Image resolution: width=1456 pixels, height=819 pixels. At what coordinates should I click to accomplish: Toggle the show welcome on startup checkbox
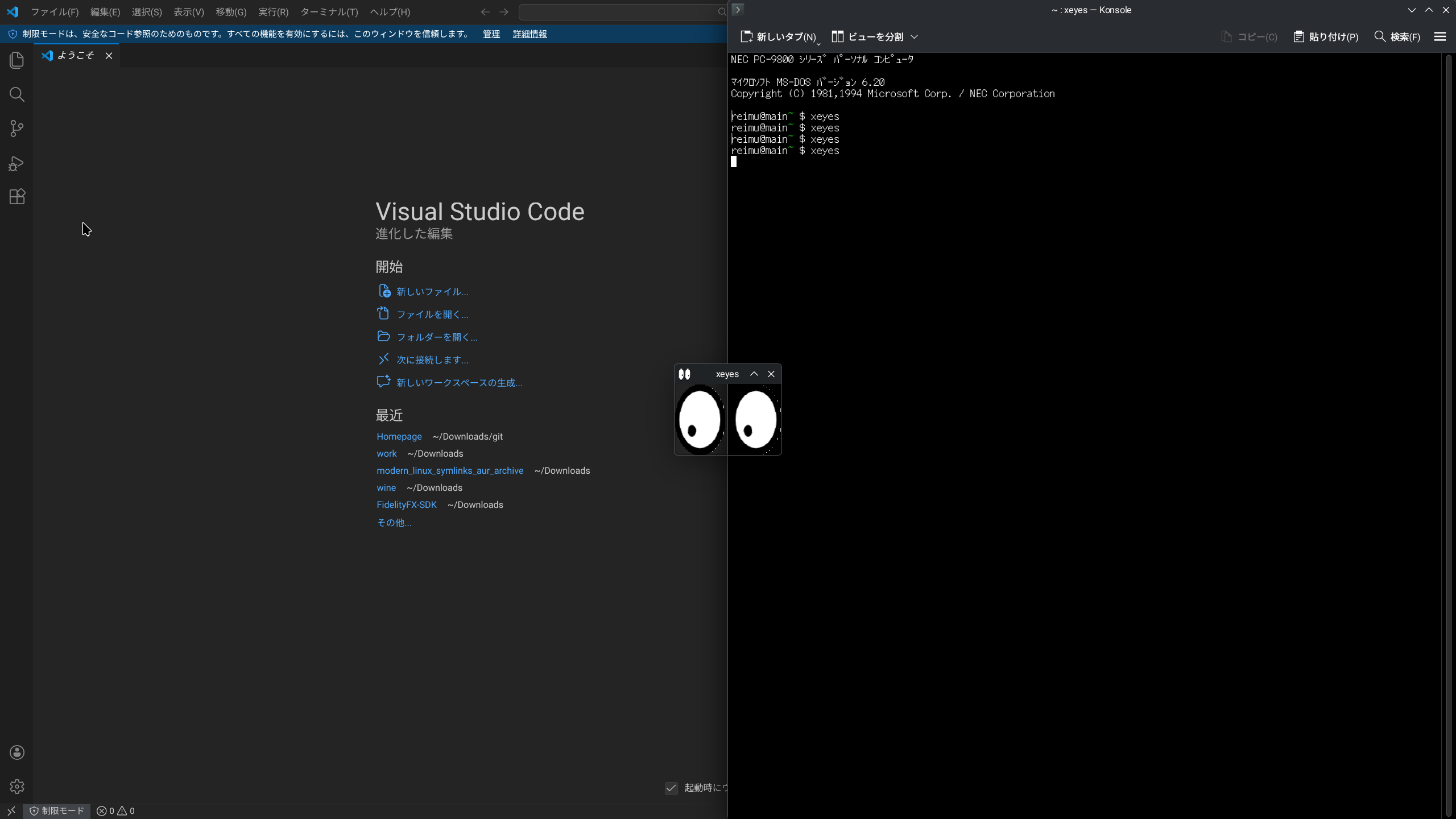click(671, 788)
